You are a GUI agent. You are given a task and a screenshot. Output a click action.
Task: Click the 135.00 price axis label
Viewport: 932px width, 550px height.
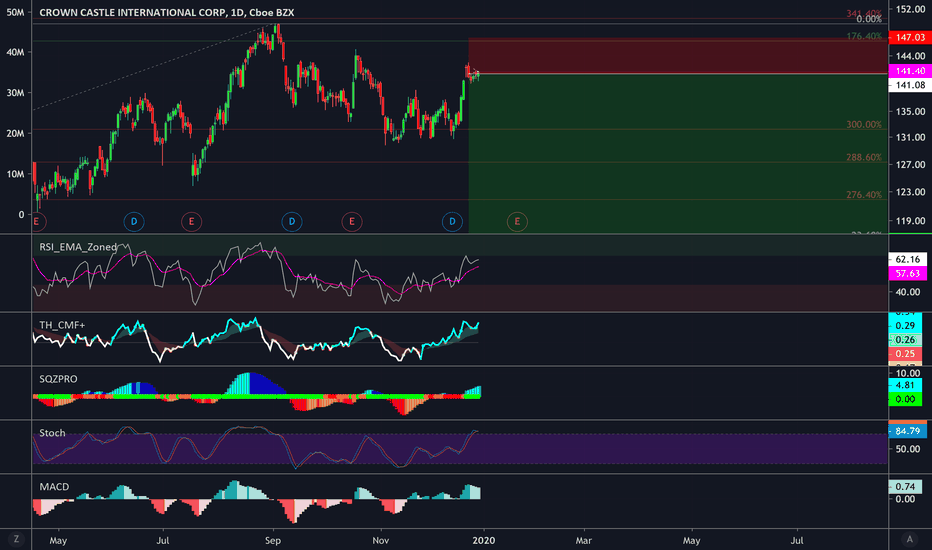pos(911,111)
